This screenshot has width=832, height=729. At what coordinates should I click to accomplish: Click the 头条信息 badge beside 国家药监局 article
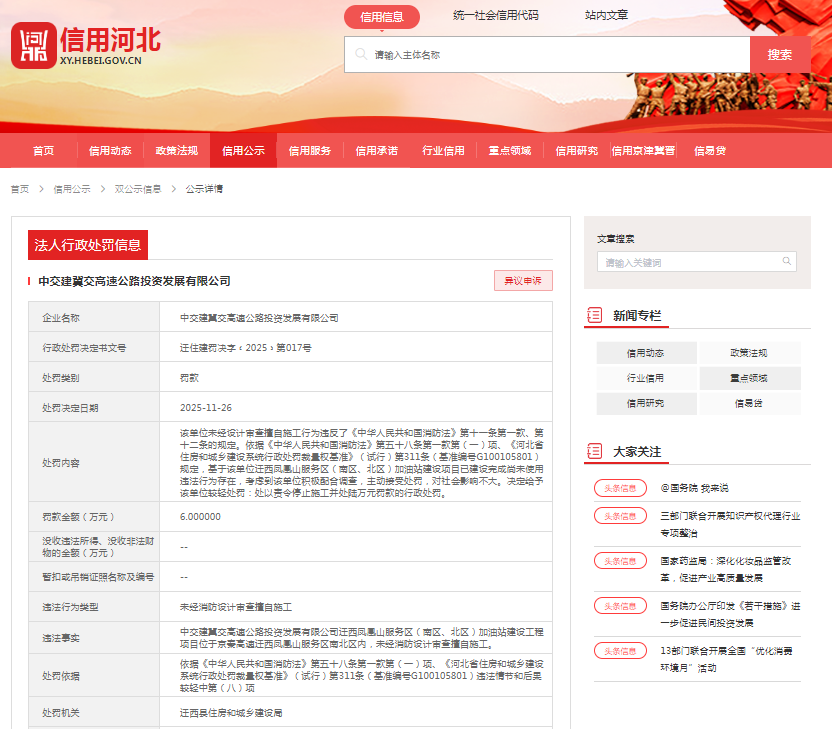pos(620,561)
